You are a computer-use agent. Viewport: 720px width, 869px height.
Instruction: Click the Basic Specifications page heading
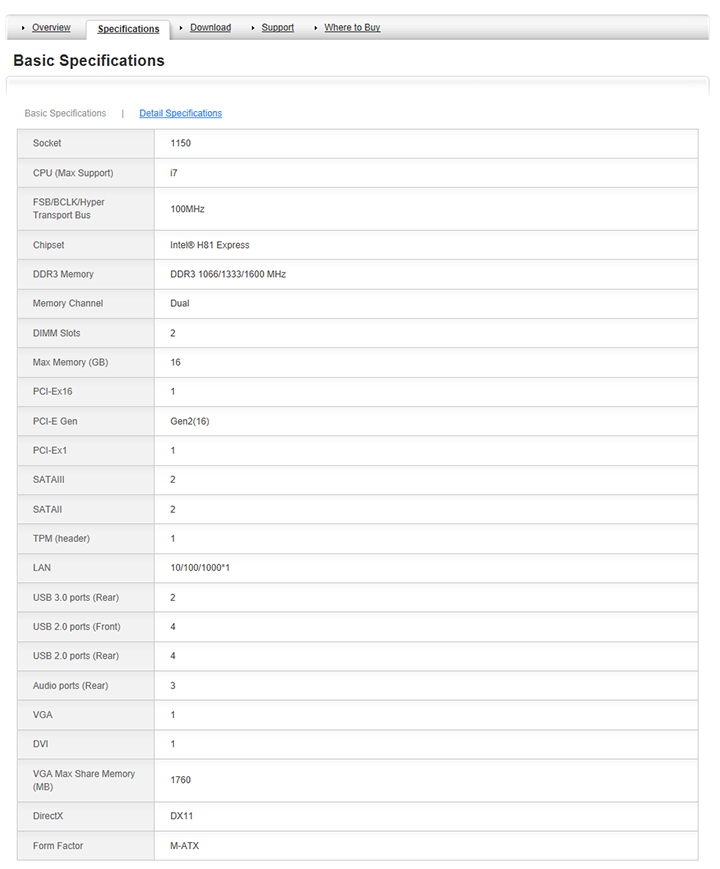pos(89,61)
